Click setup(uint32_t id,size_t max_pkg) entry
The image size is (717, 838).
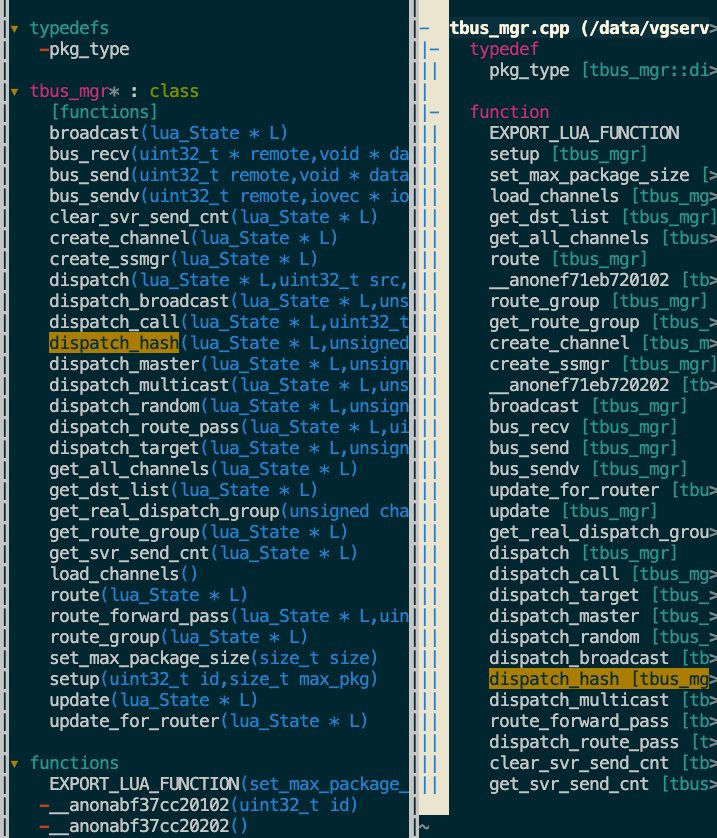[x=213, y=679]
